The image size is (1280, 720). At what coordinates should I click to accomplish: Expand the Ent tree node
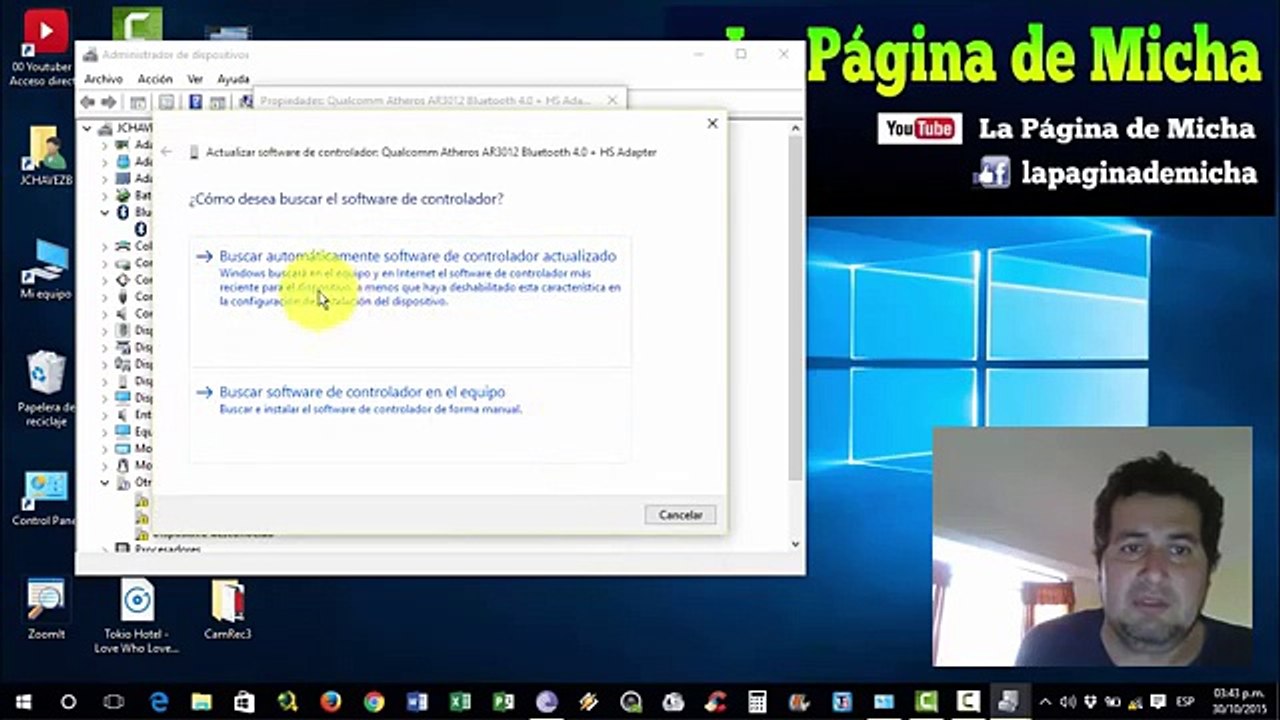[x=104, y=415]
